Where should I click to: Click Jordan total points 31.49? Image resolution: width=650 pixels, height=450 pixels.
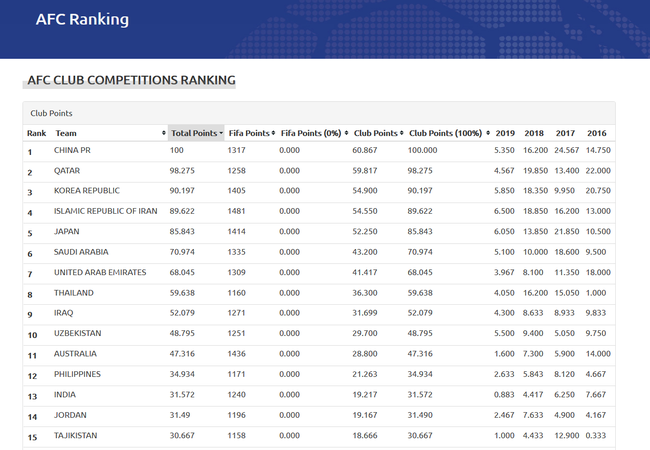179,415
